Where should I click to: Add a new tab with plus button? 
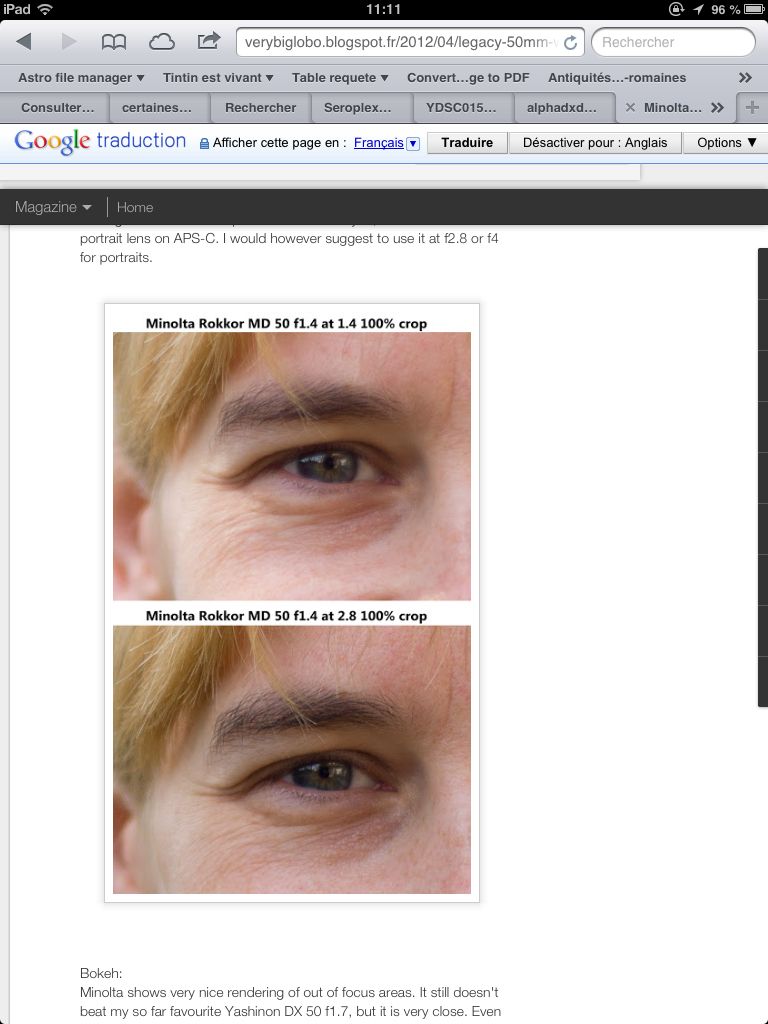click(x=752, y=108)
